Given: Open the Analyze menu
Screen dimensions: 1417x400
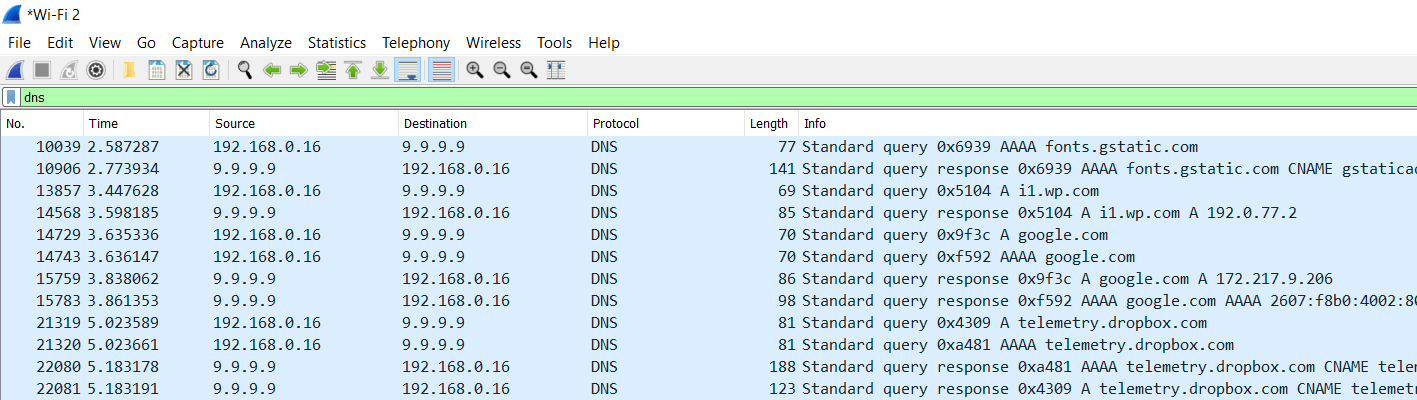Looking at the screenshot, I should (266, 43).
